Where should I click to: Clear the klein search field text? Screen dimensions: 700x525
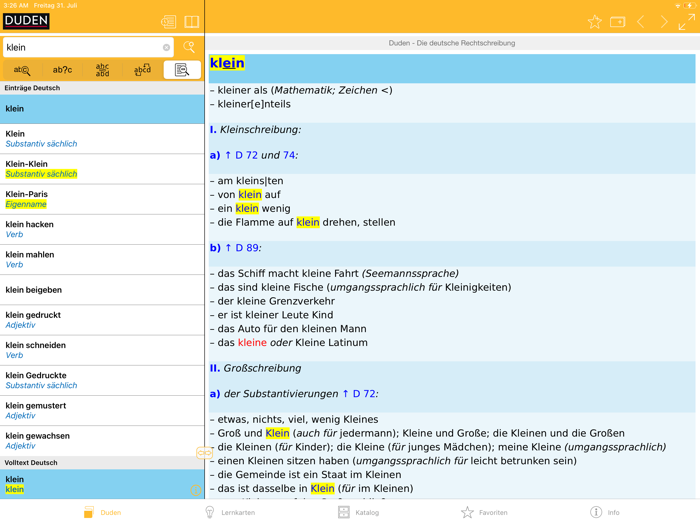pyautogui.click(x=166, y=47)
